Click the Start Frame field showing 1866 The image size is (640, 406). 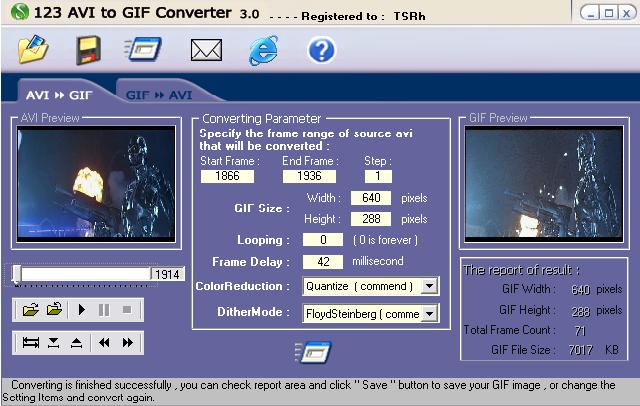pyautogui.click(x=227, y=176)
